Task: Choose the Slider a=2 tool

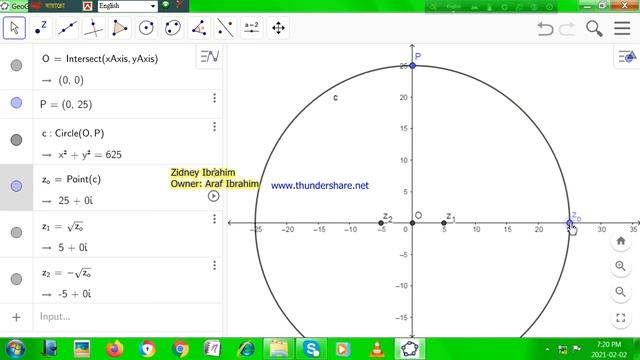Action: coord(251,28)
